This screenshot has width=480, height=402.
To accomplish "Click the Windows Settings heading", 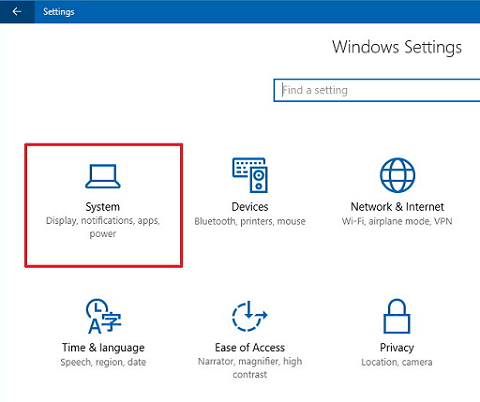I will pos(397,47).
